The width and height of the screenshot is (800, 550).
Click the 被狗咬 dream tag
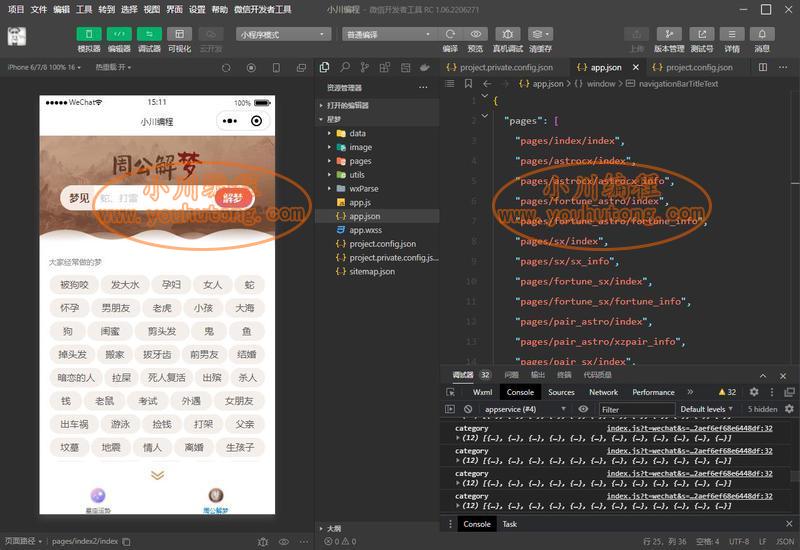coord(74,285)
